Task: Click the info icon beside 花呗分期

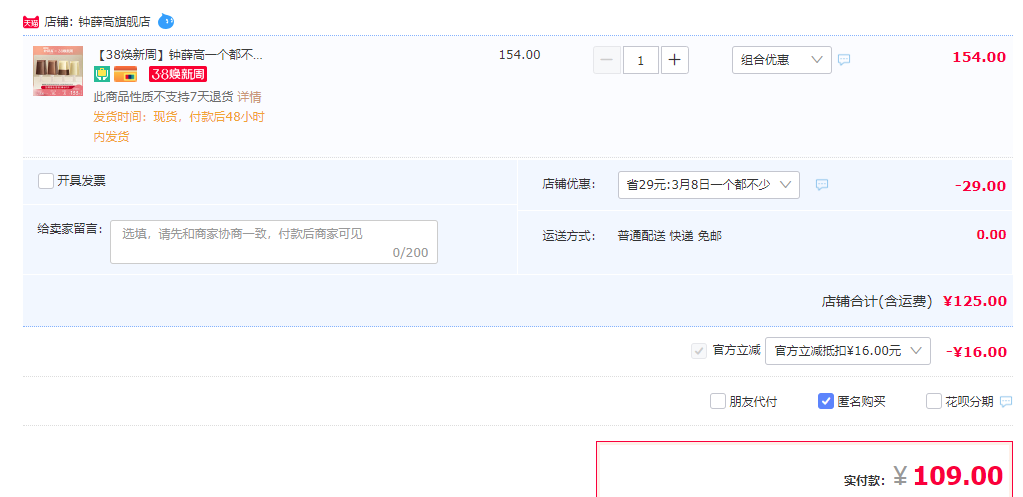Action: click(1006, 401)
